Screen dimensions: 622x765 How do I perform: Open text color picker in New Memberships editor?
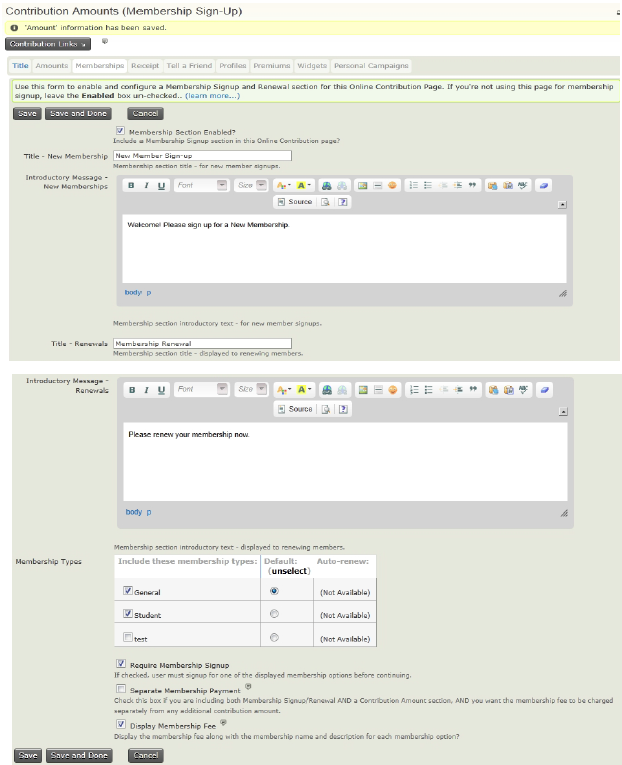(x=282, y=185)
